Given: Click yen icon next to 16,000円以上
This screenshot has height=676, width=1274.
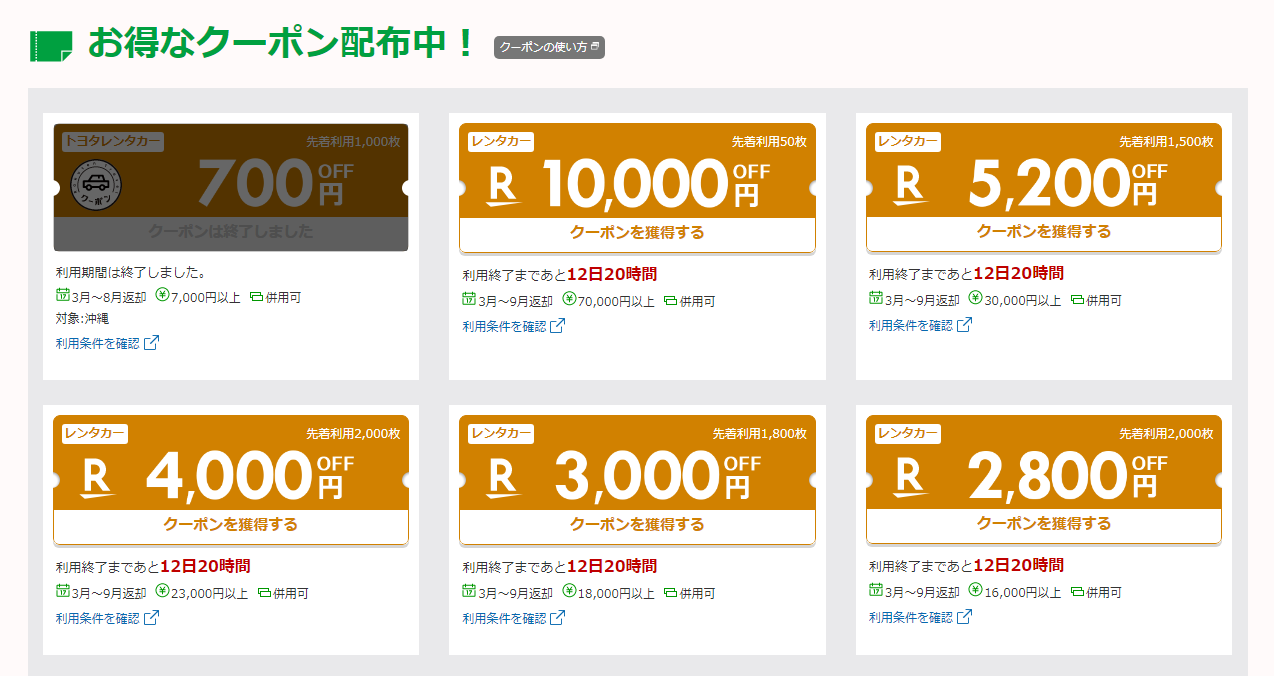Looking at the screenshot, I should click(975, 590).
